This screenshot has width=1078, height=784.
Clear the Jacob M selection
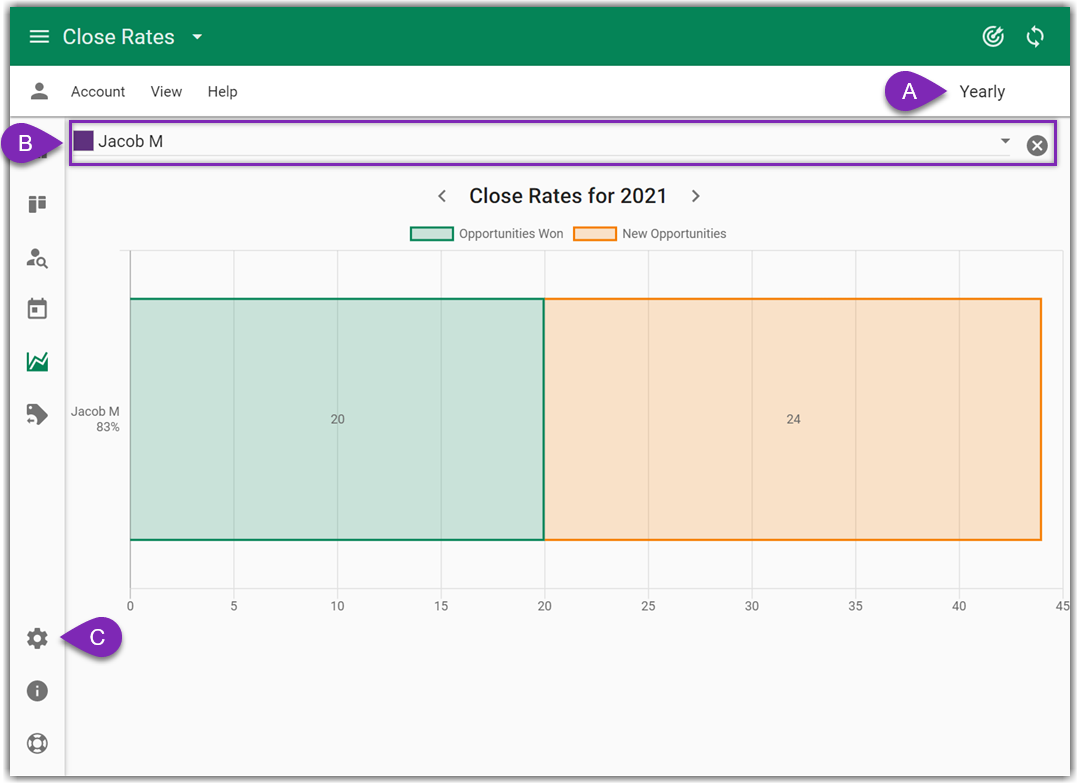pos(1037,145)
